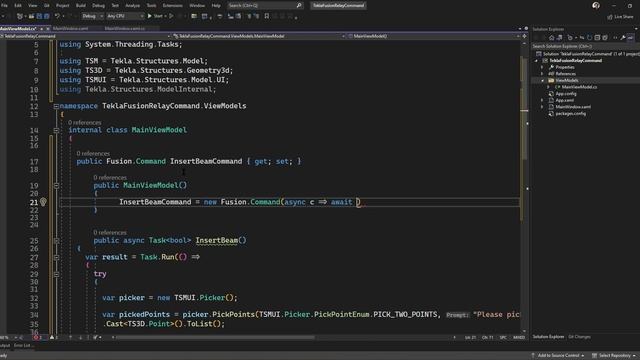Click the Live Share button

[620, 17]
